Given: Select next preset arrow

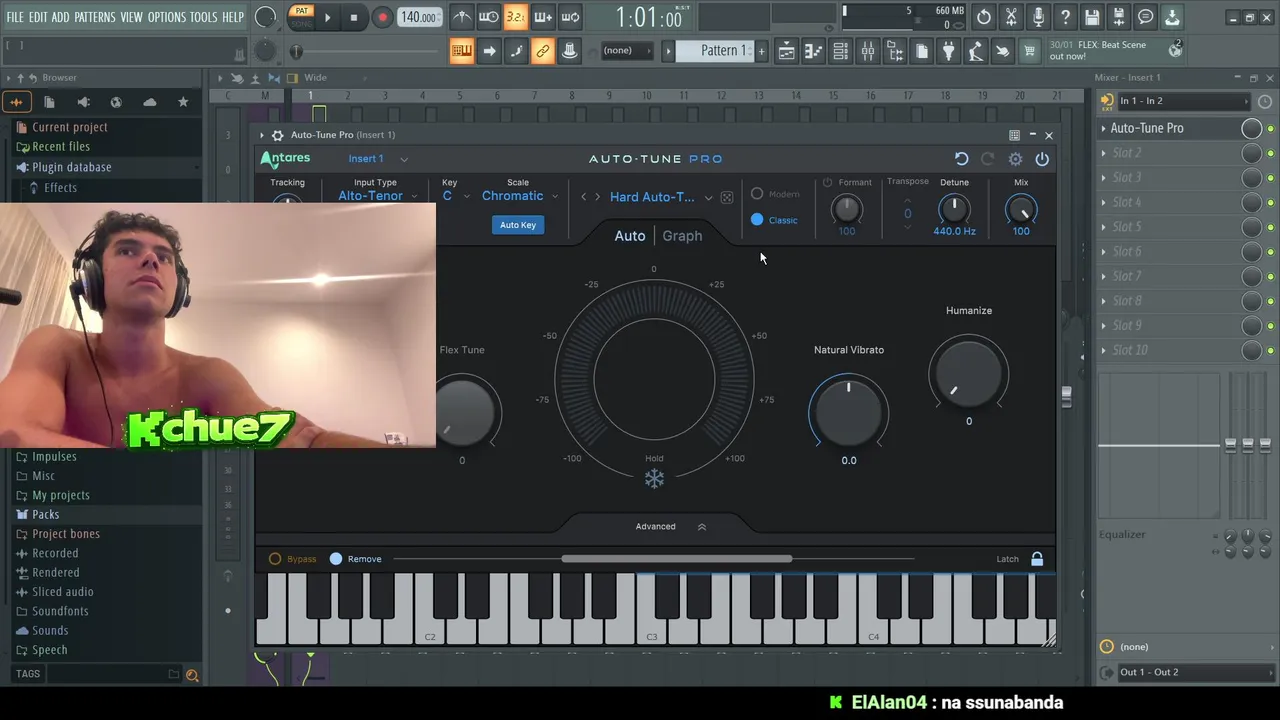Looking at the screenshot, I should pyautogui.click(x=598, y=197).
